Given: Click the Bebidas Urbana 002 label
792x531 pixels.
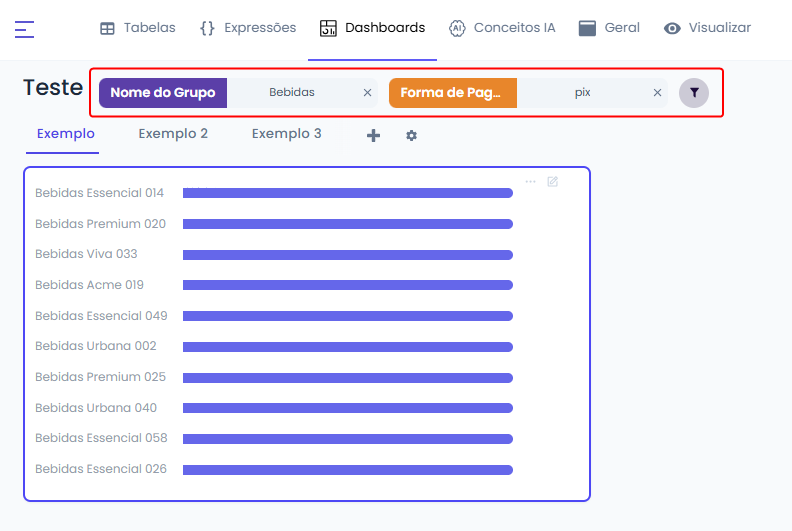Looking at the screenshot, I should (96, 346).
